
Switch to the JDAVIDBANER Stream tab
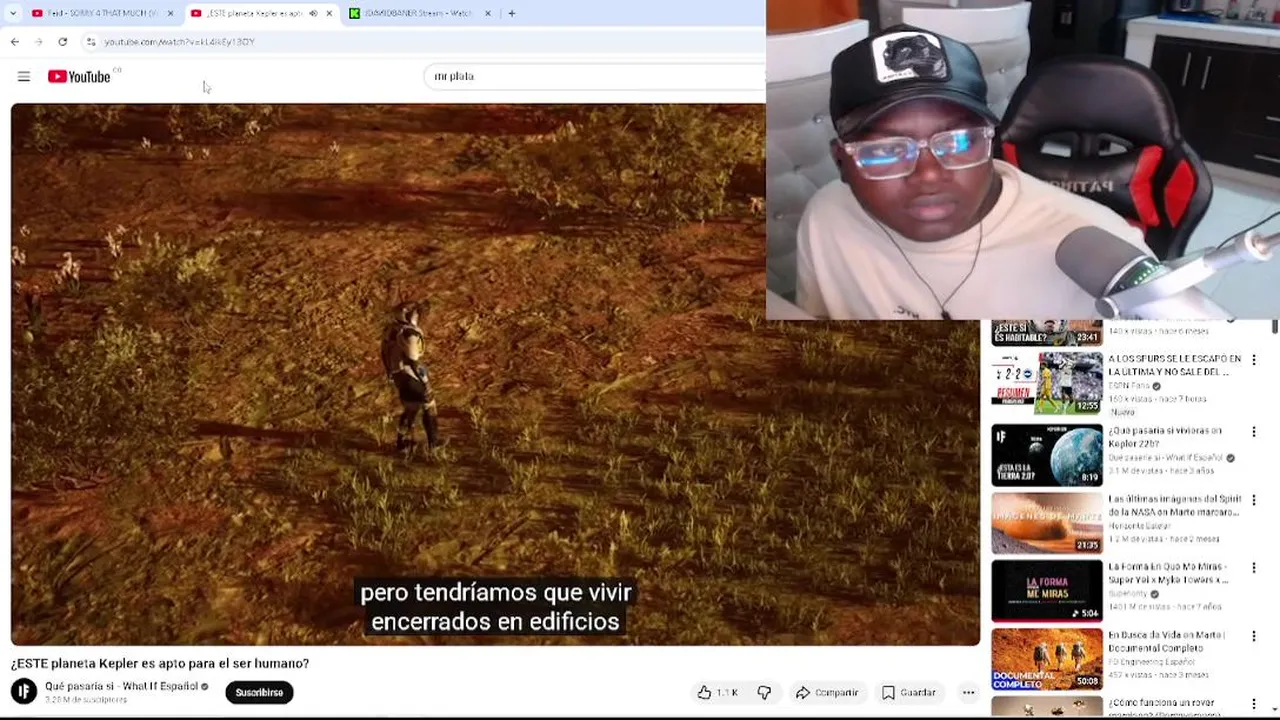pyautogui.click(x=418, y=13)
